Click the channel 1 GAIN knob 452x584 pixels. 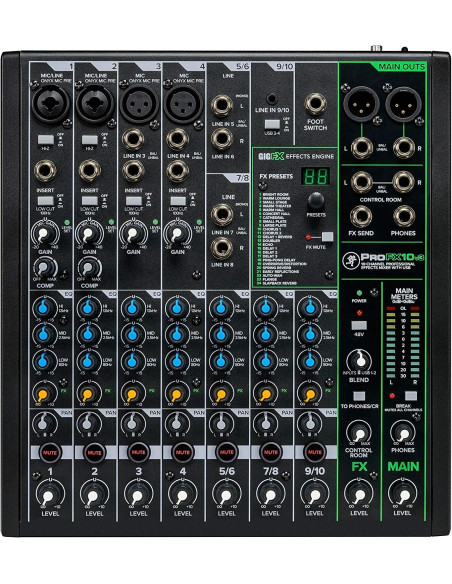coord(44,234)
